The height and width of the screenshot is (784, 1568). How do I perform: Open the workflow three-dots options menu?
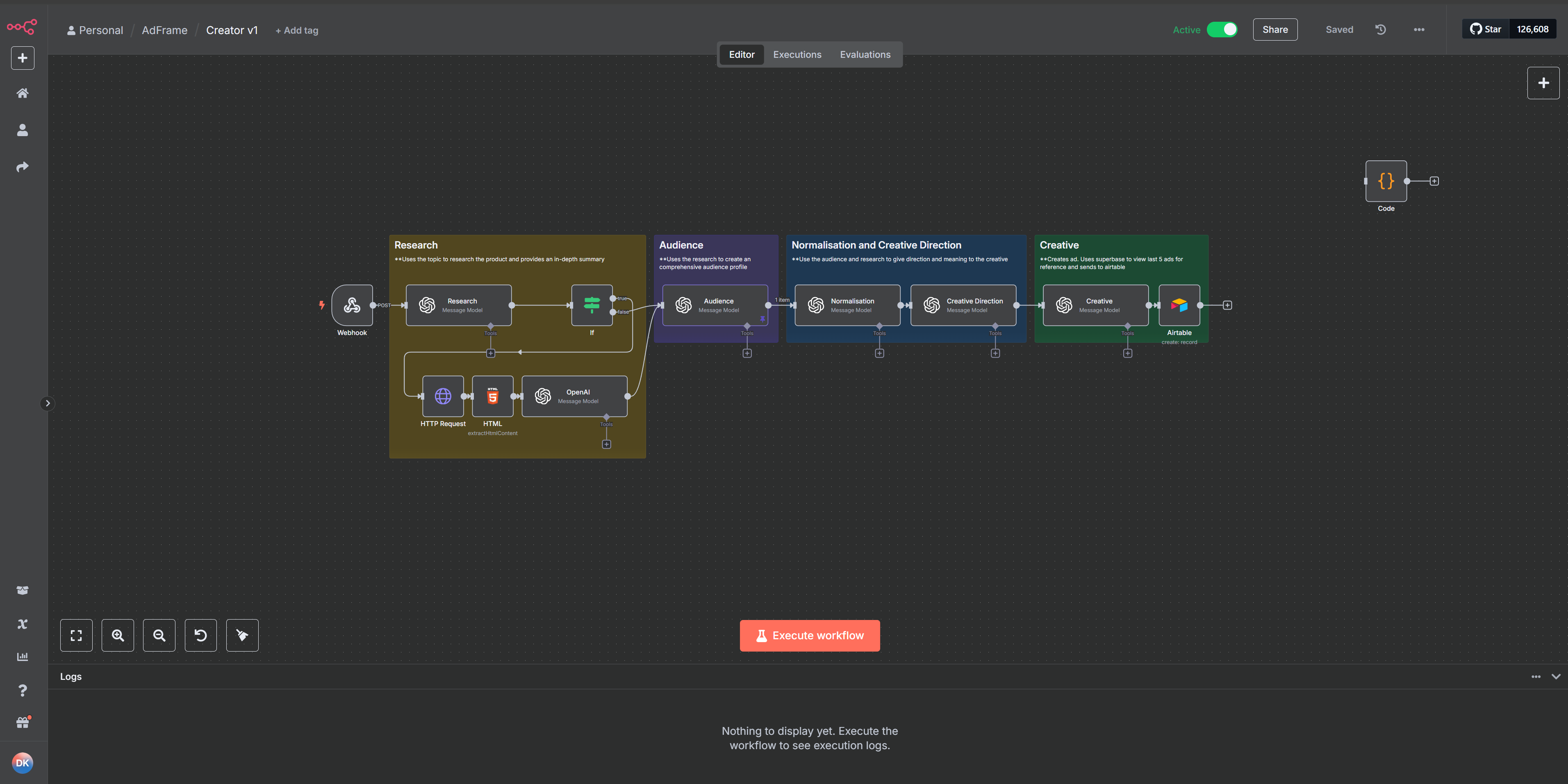1419,29
